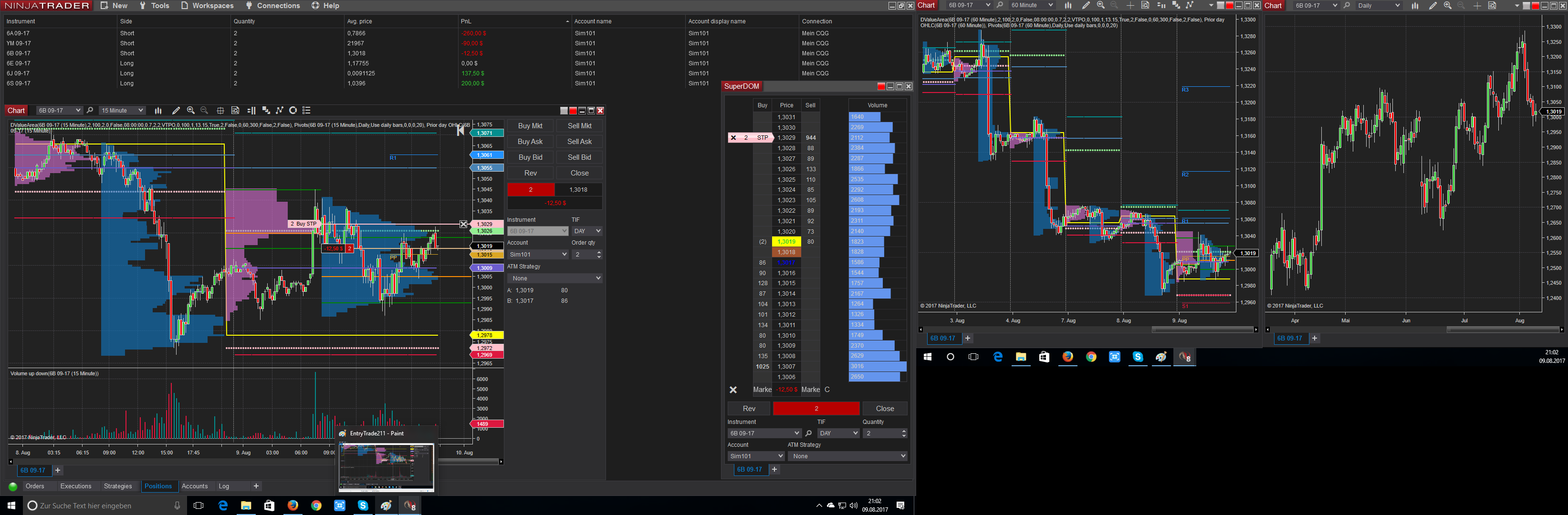
Task: Increase Quantity stepper in SuperDOM
Action: 903,431
